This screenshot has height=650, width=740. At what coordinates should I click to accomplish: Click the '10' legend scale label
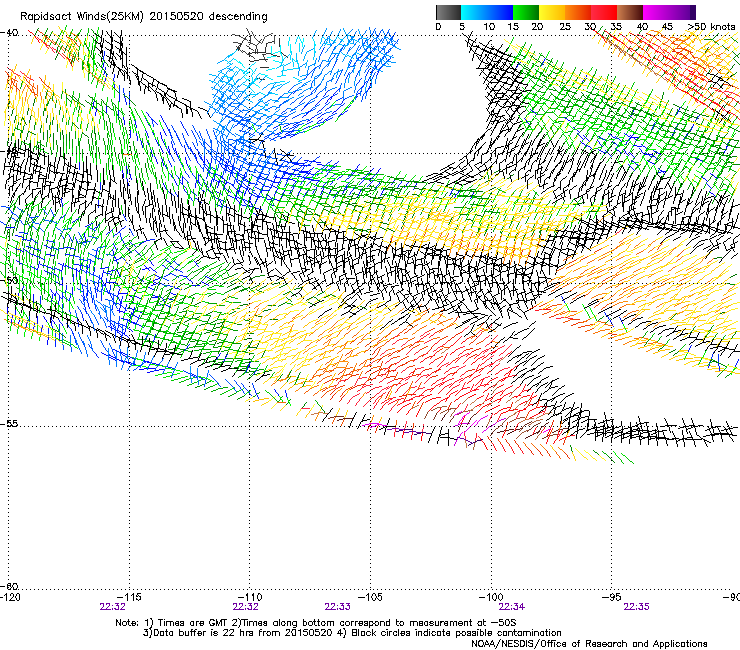(x=489, y=27)
